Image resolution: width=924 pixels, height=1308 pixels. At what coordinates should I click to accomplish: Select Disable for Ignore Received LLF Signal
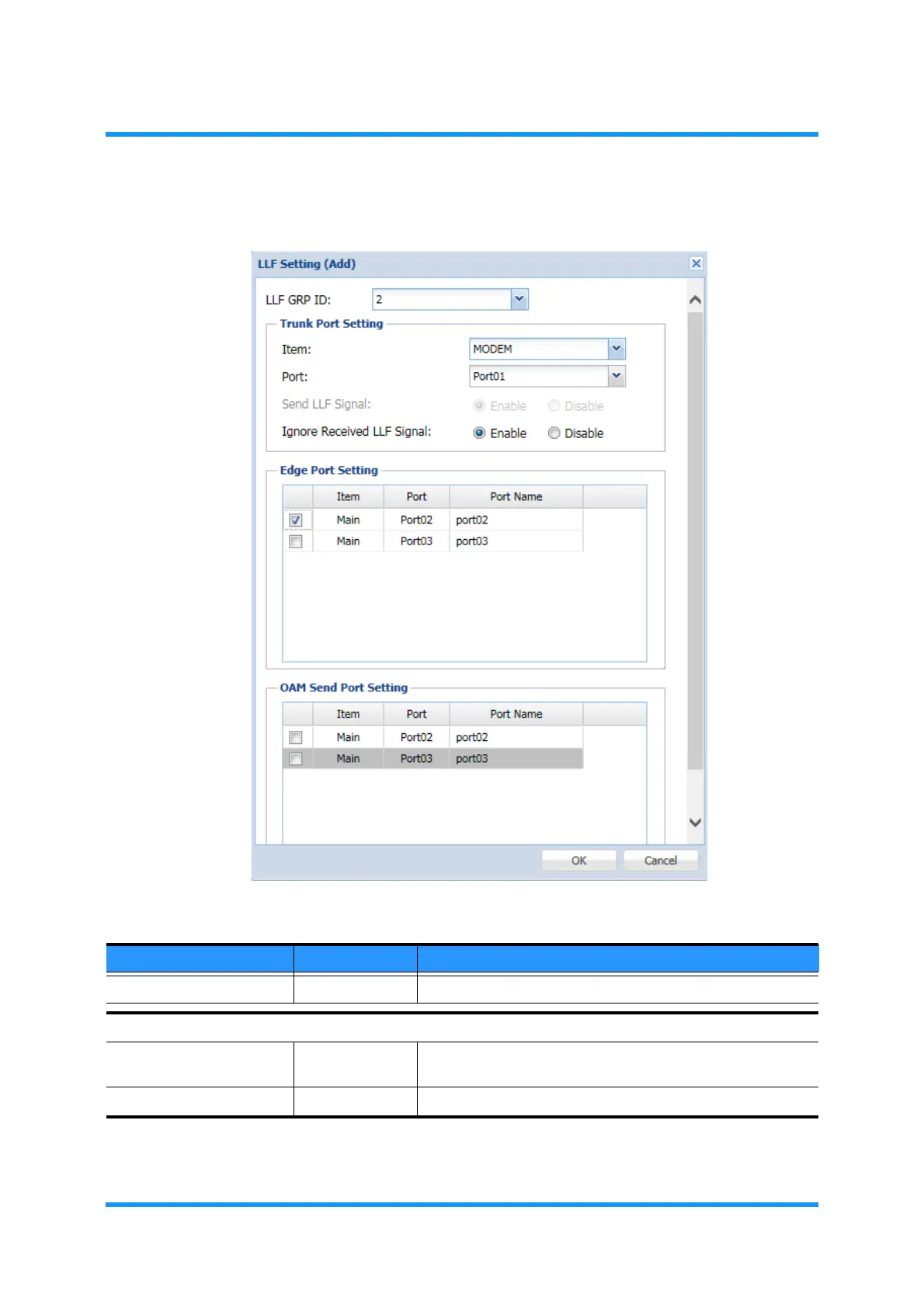click(x=554, y=433)
